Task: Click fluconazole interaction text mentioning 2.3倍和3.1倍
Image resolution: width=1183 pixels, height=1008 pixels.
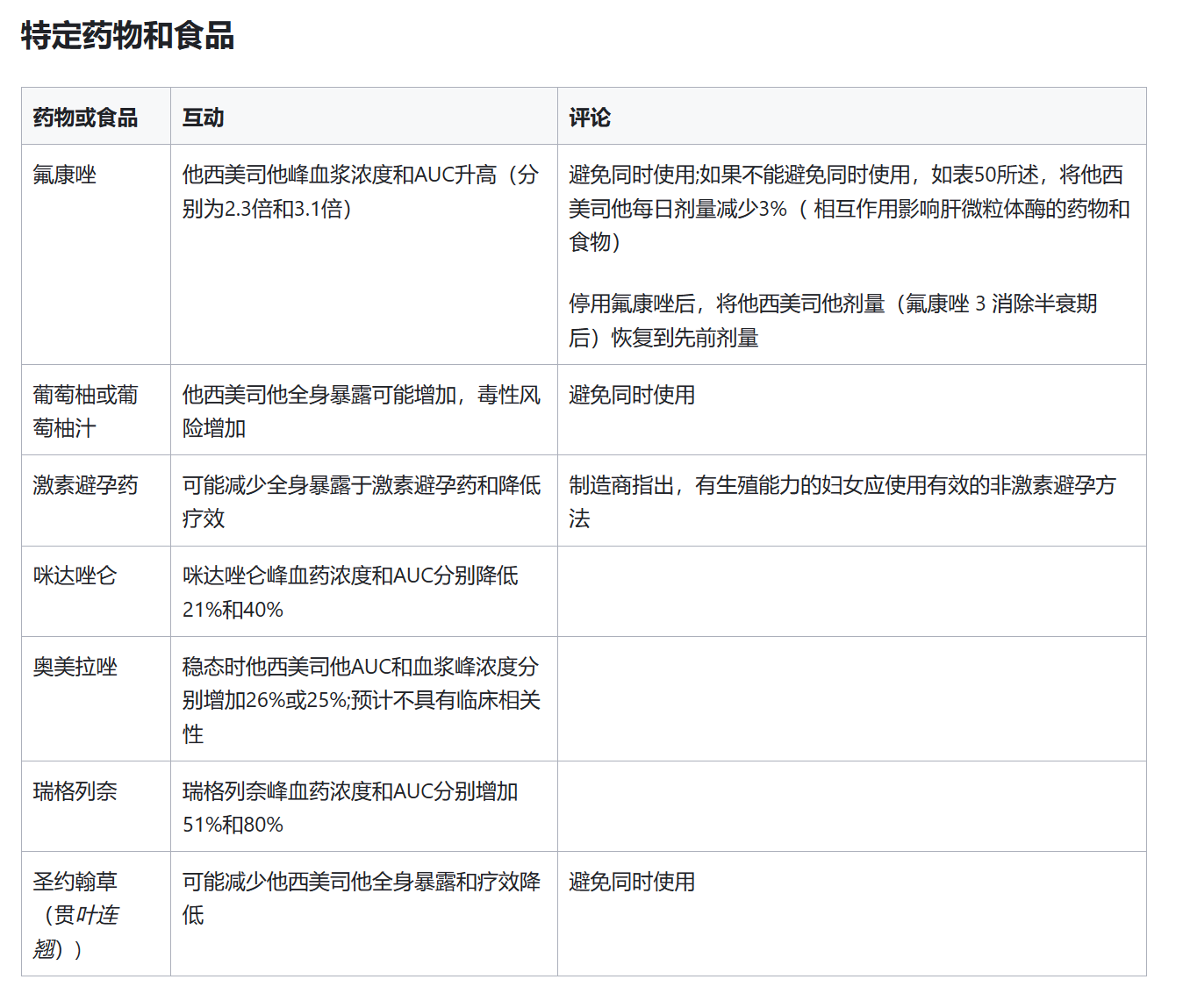Action: pyautogui.click(x=360, y=191)
